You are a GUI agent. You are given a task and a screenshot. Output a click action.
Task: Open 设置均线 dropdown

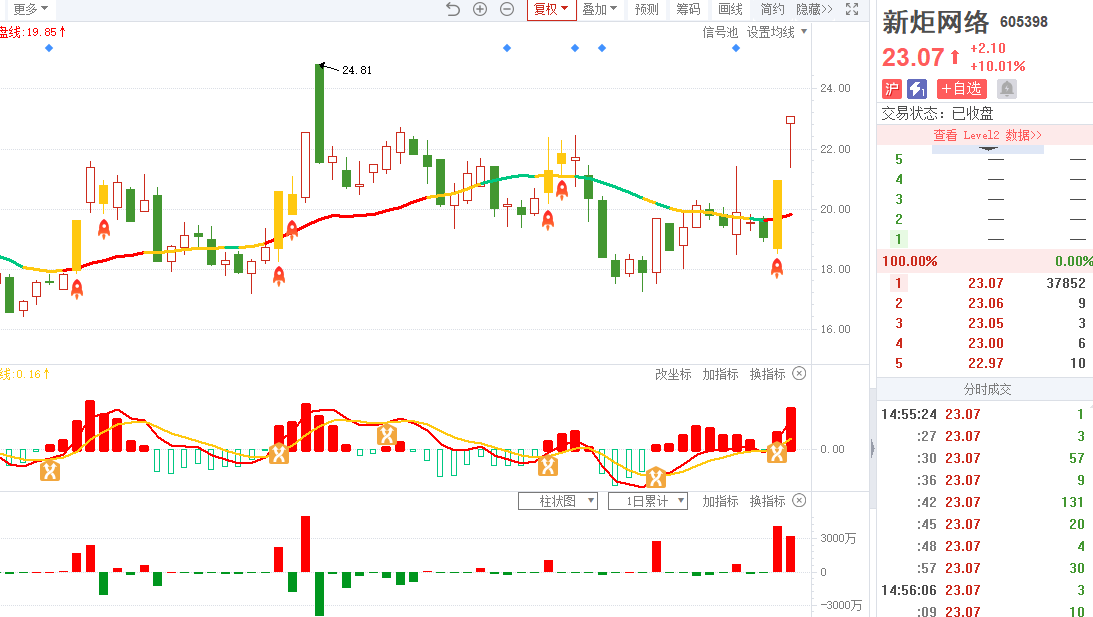(777, 32)
